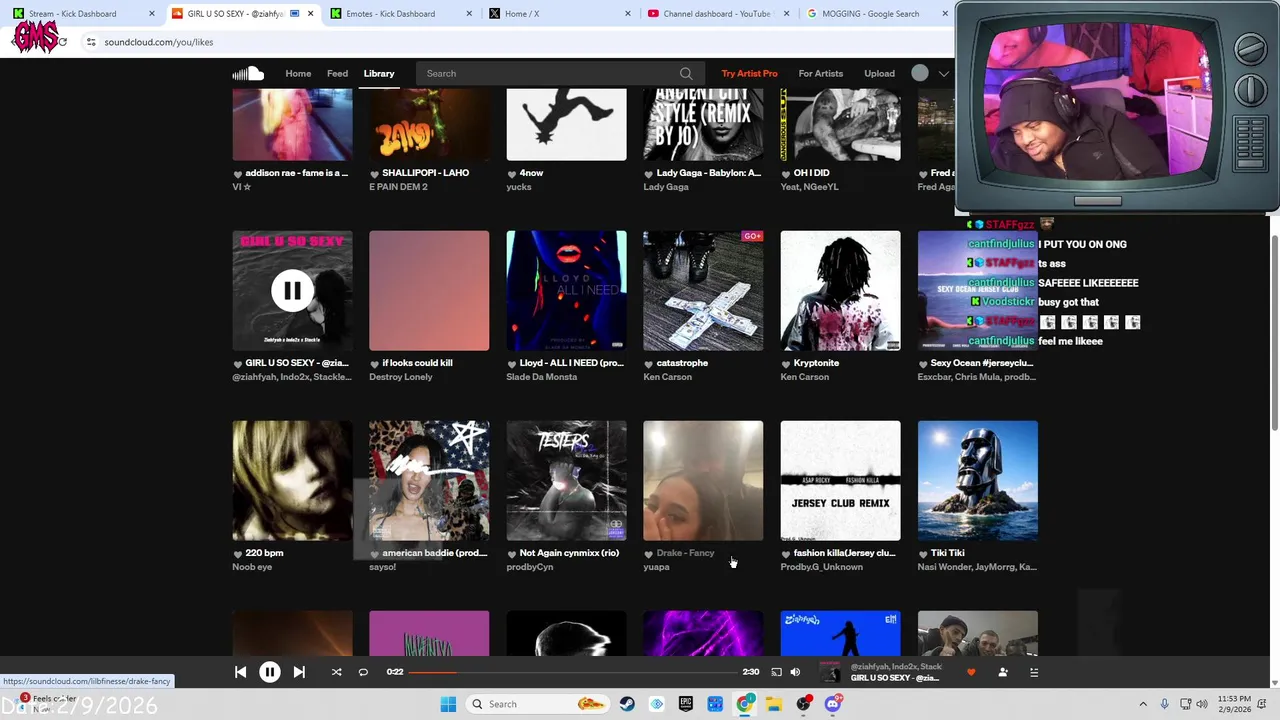Go to the Home nav item
Screen dimensions: 1280x720
point(298,73)
